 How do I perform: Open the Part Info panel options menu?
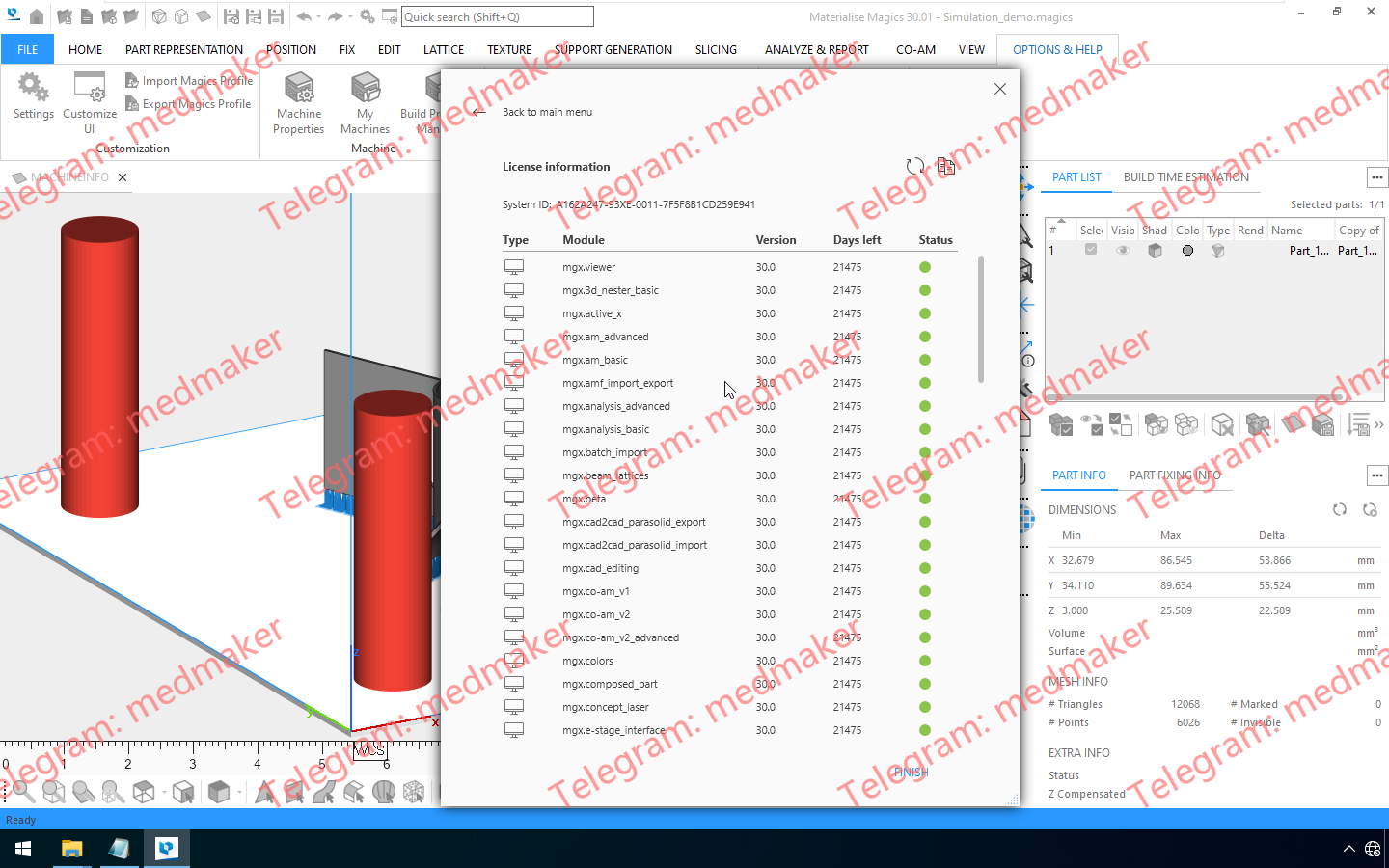[x=1377, y=475]
